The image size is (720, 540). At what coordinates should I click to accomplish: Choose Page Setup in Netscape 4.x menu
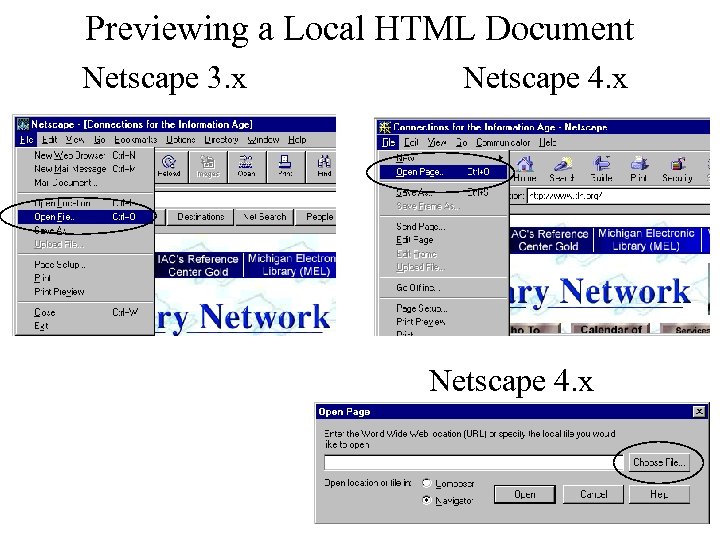click(x=444, y=308)
